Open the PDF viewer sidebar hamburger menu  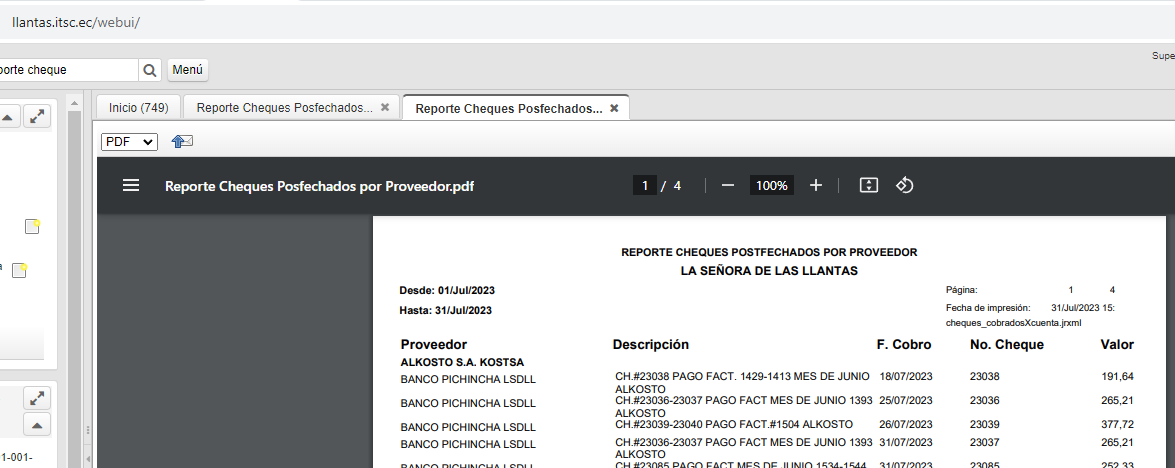(131, 186)
